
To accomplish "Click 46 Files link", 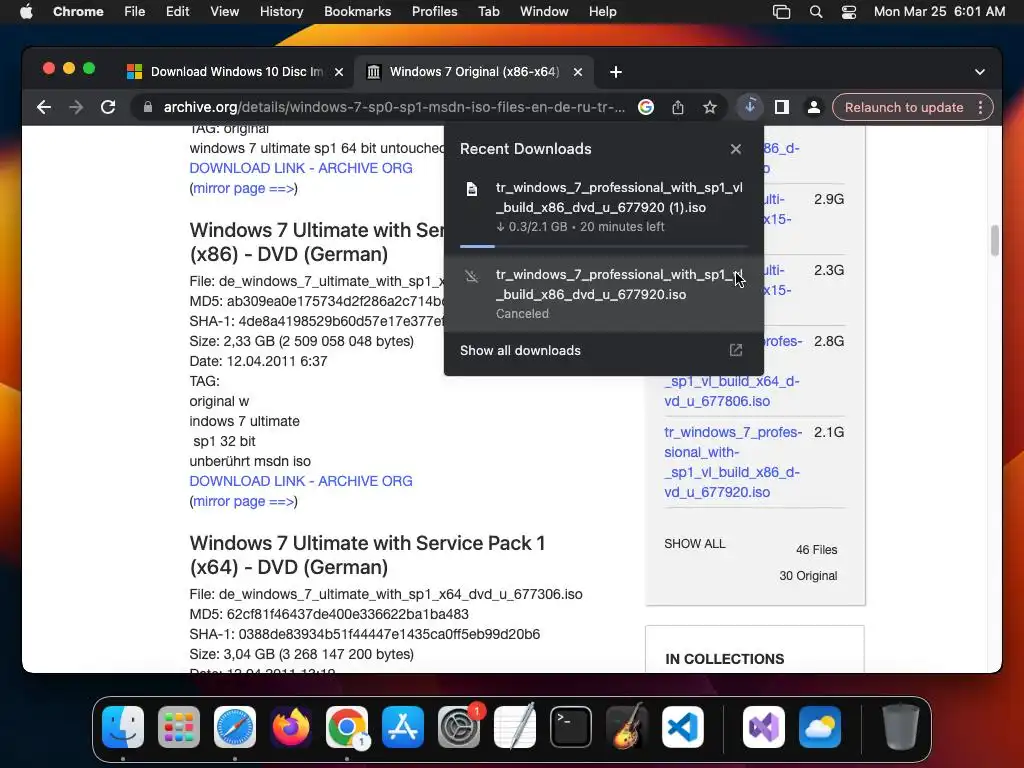I will (816, 550).
